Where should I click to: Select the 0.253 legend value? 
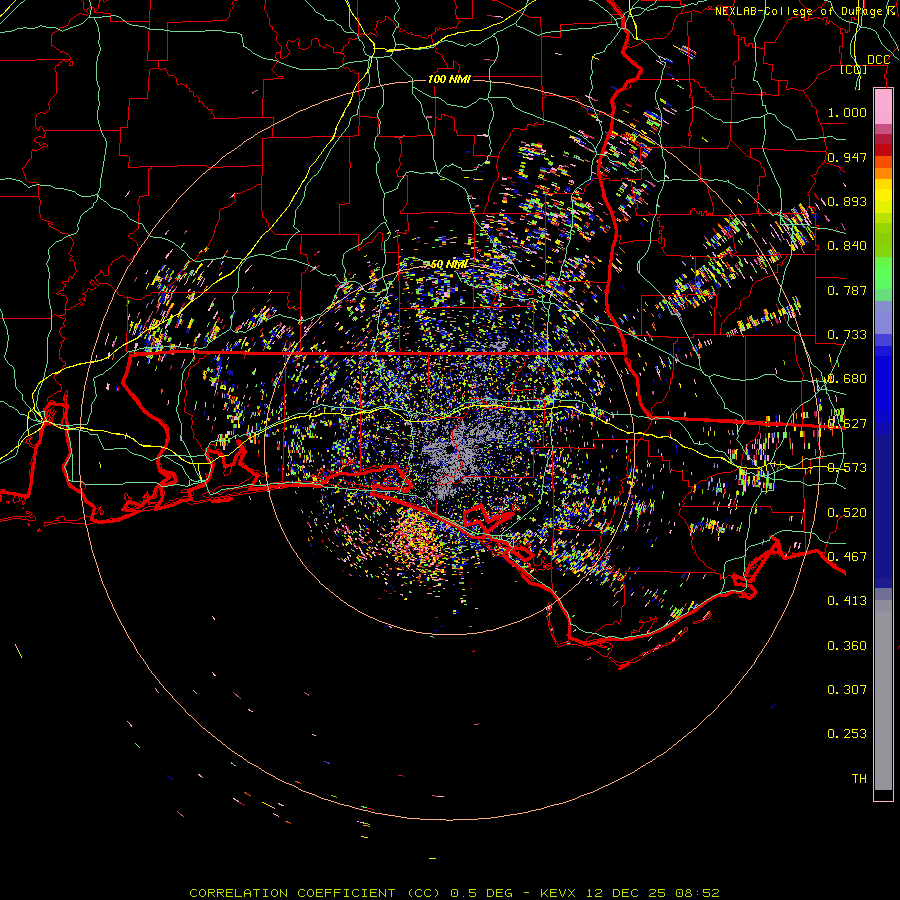[847, 734]
